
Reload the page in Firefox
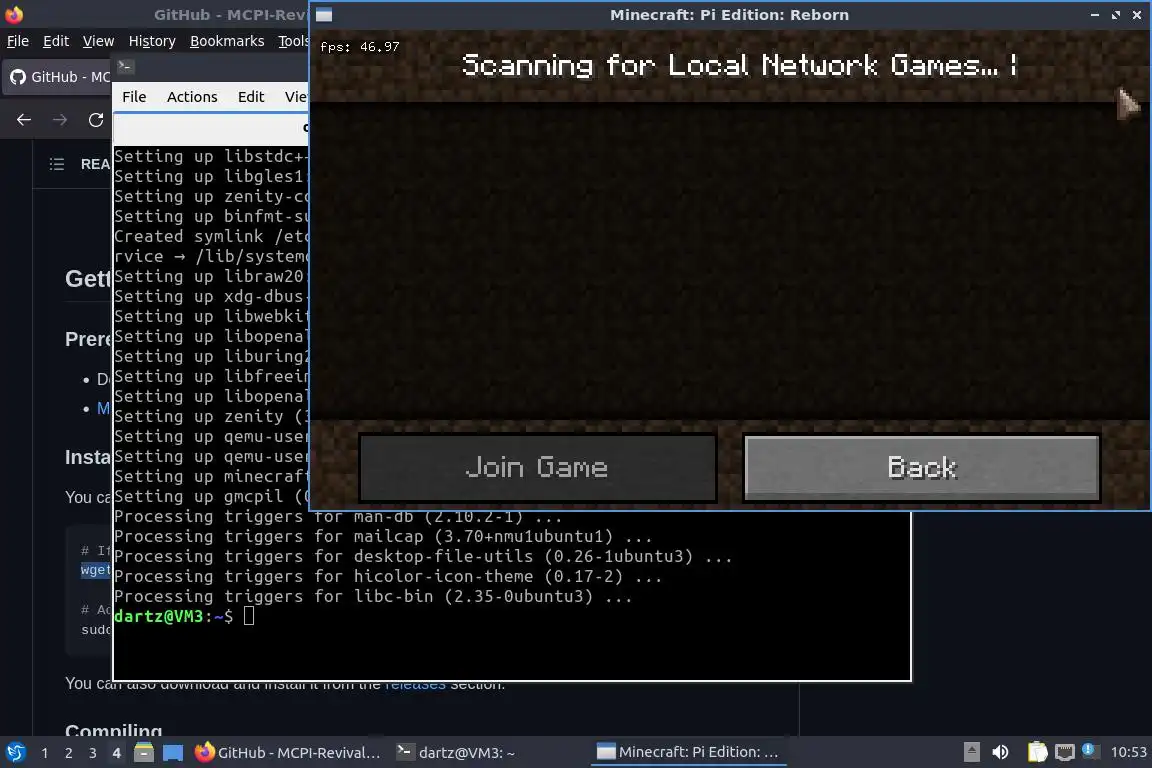click(96, 120)
